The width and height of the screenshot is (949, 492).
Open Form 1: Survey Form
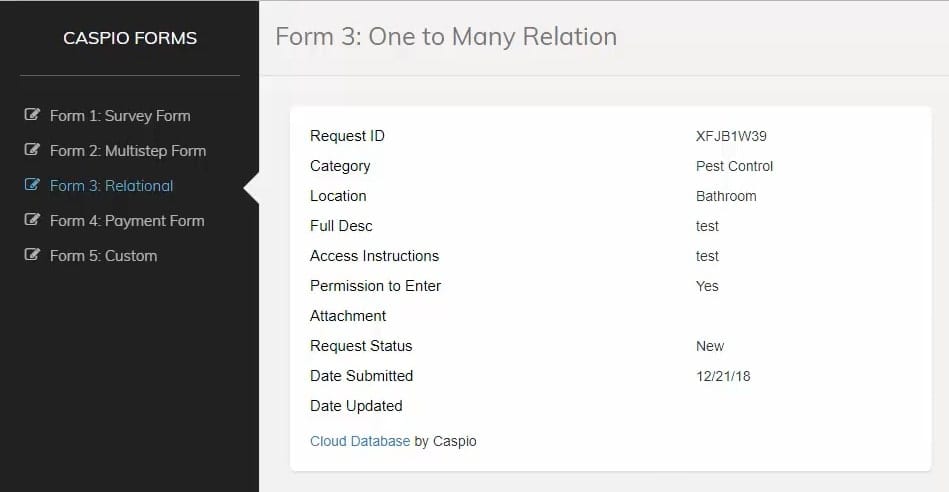120,116
